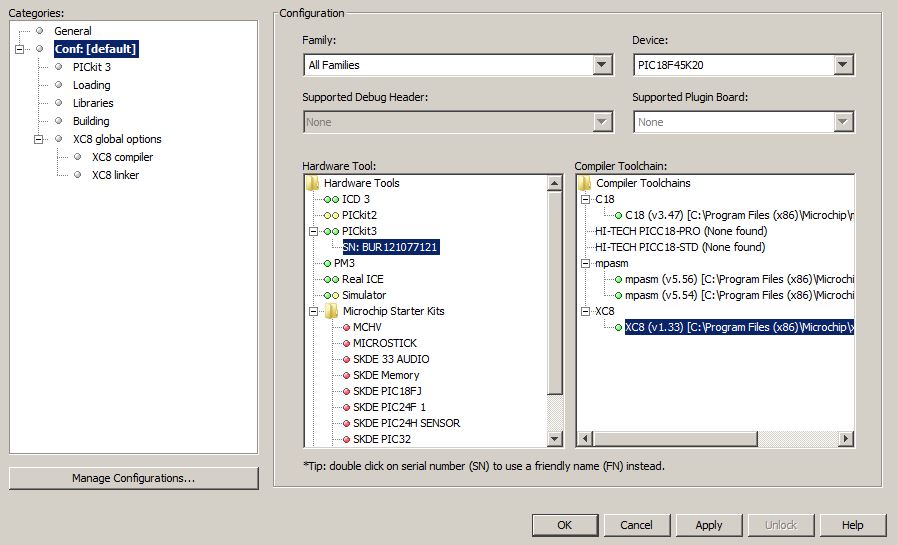Click the Apply button
Screen dimensions: 897x545
tap(709, 525)
